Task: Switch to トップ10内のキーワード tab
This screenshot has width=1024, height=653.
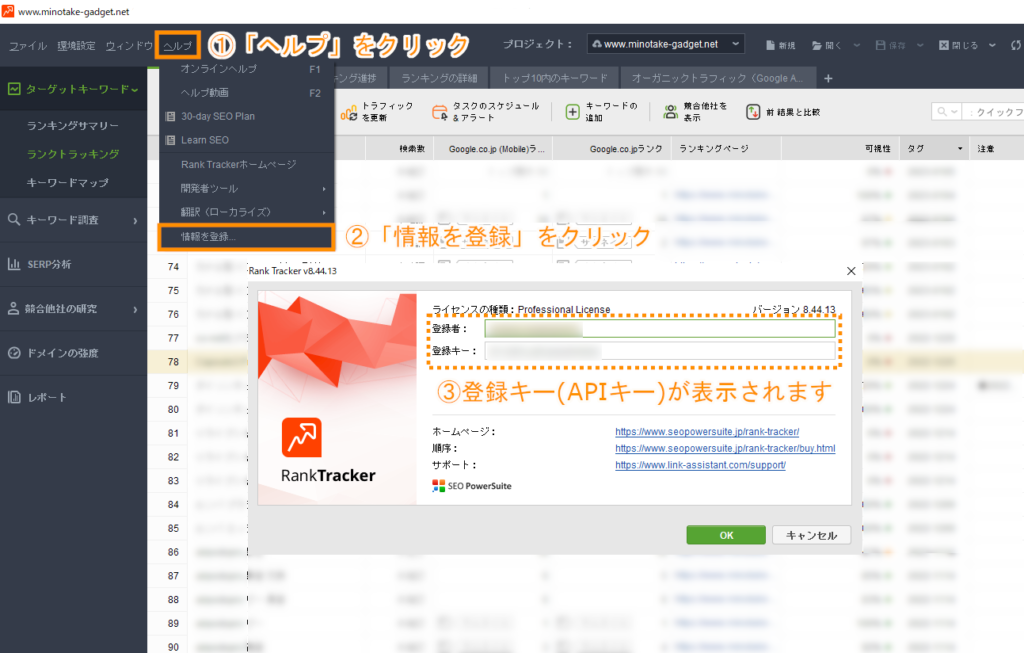Action: click(x=554, y=78)
